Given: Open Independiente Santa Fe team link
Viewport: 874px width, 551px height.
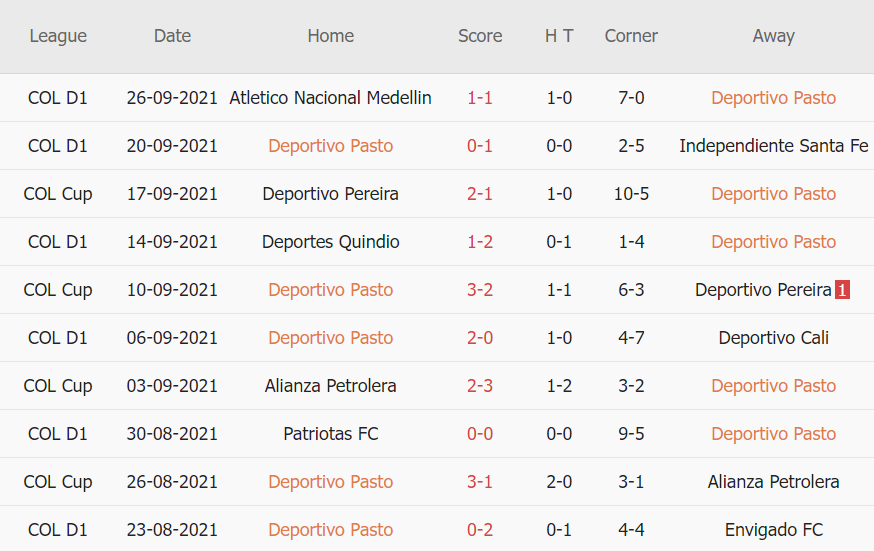Looking at the screenshot, I should click(x=773, y=146).
